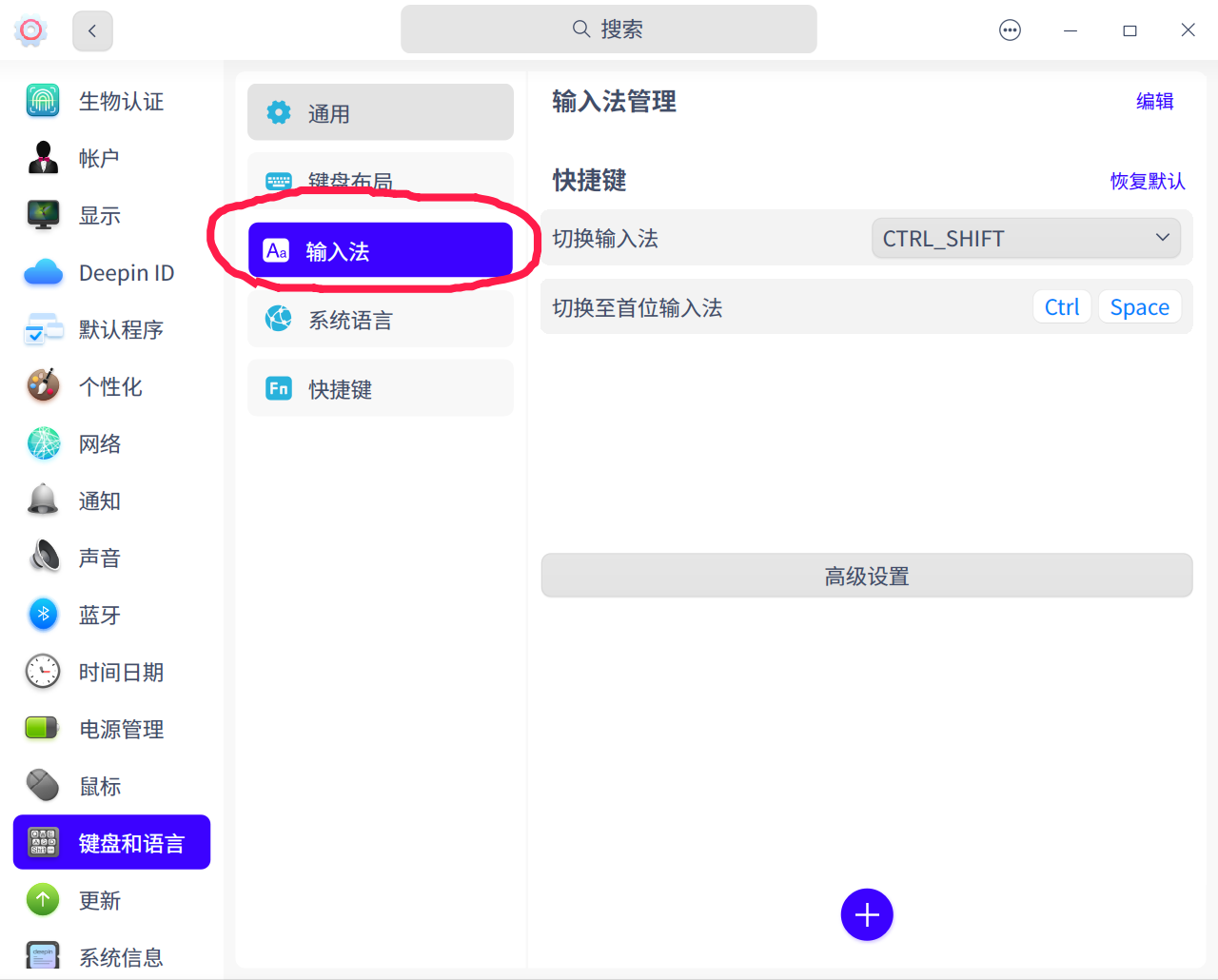1218x980 pixels.
Task: Click the 个性化 palette icon
Action: [x=43, y=386]
